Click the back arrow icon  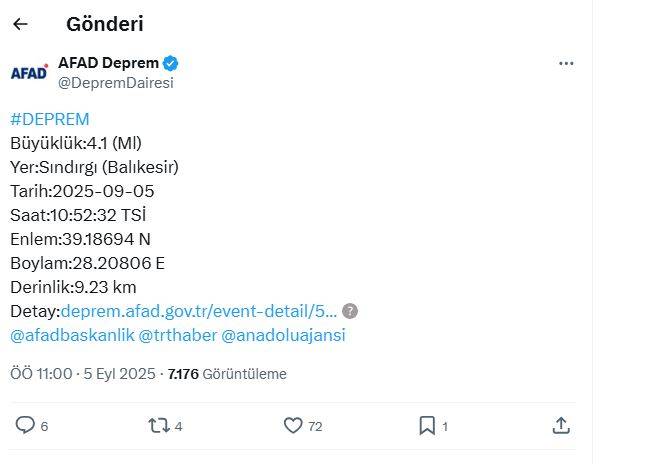pos(20,24)
